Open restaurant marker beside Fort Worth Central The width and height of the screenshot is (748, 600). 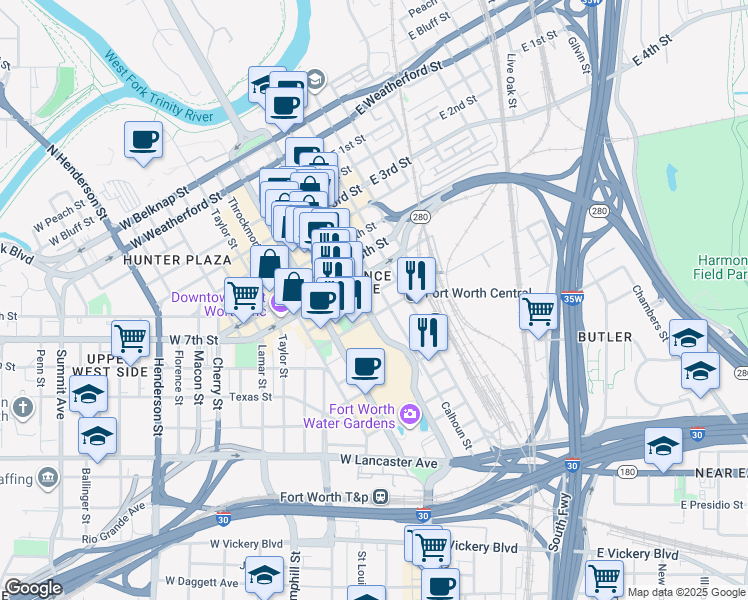[x=416, y=275]
